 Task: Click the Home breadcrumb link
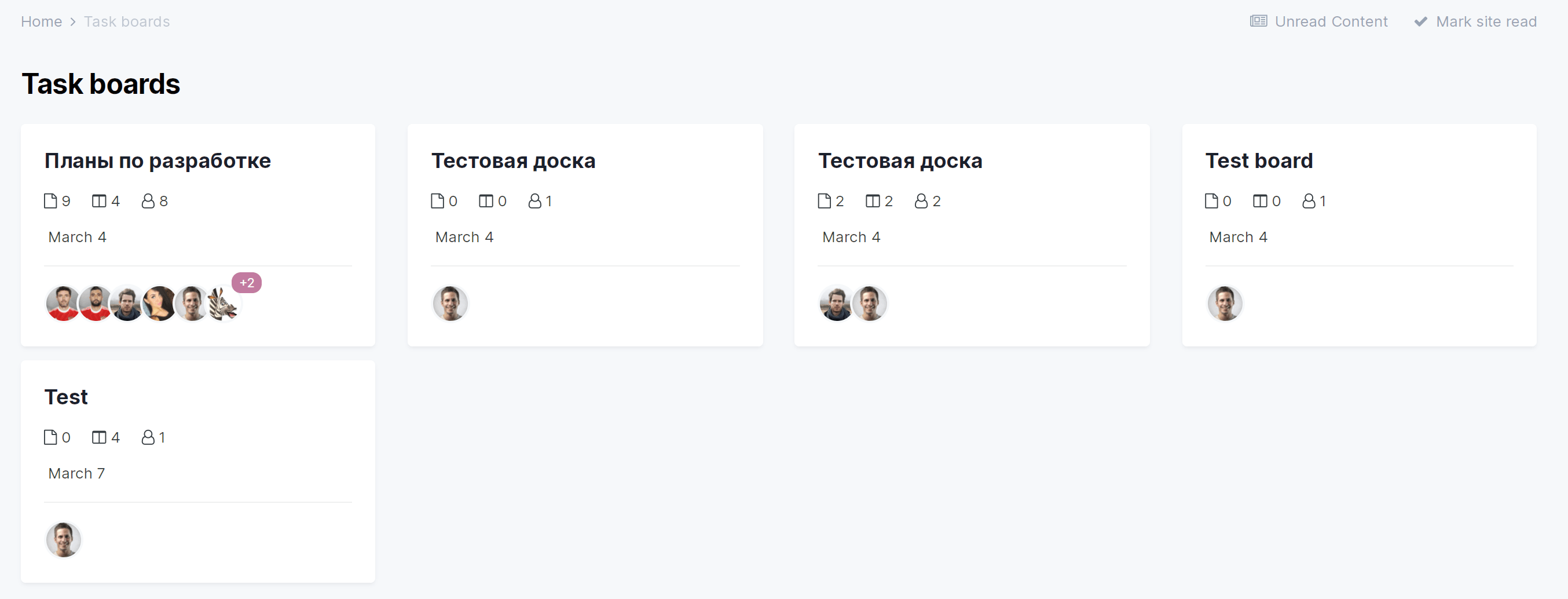tap(41, 22)
